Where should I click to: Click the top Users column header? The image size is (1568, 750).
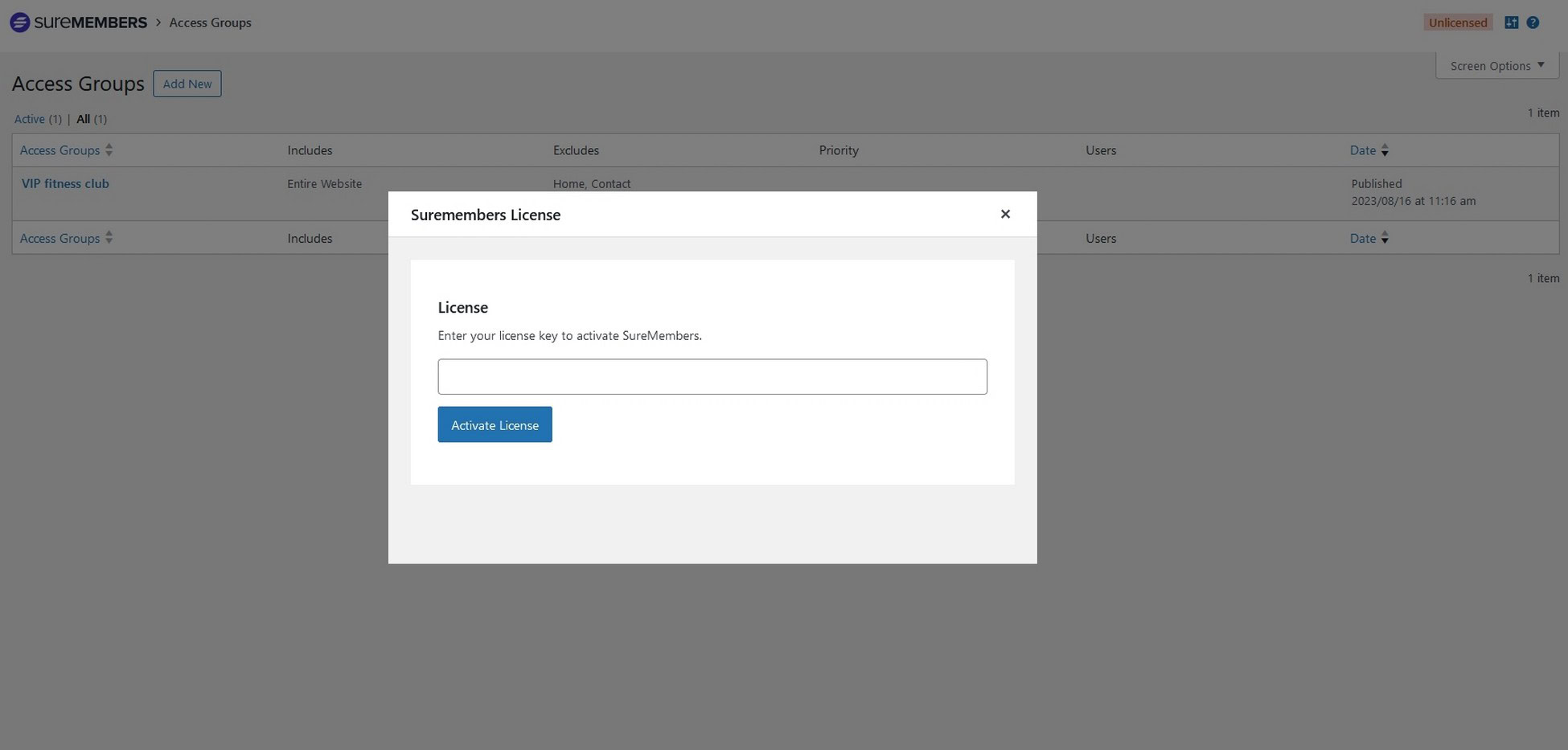click(1101, 150)
